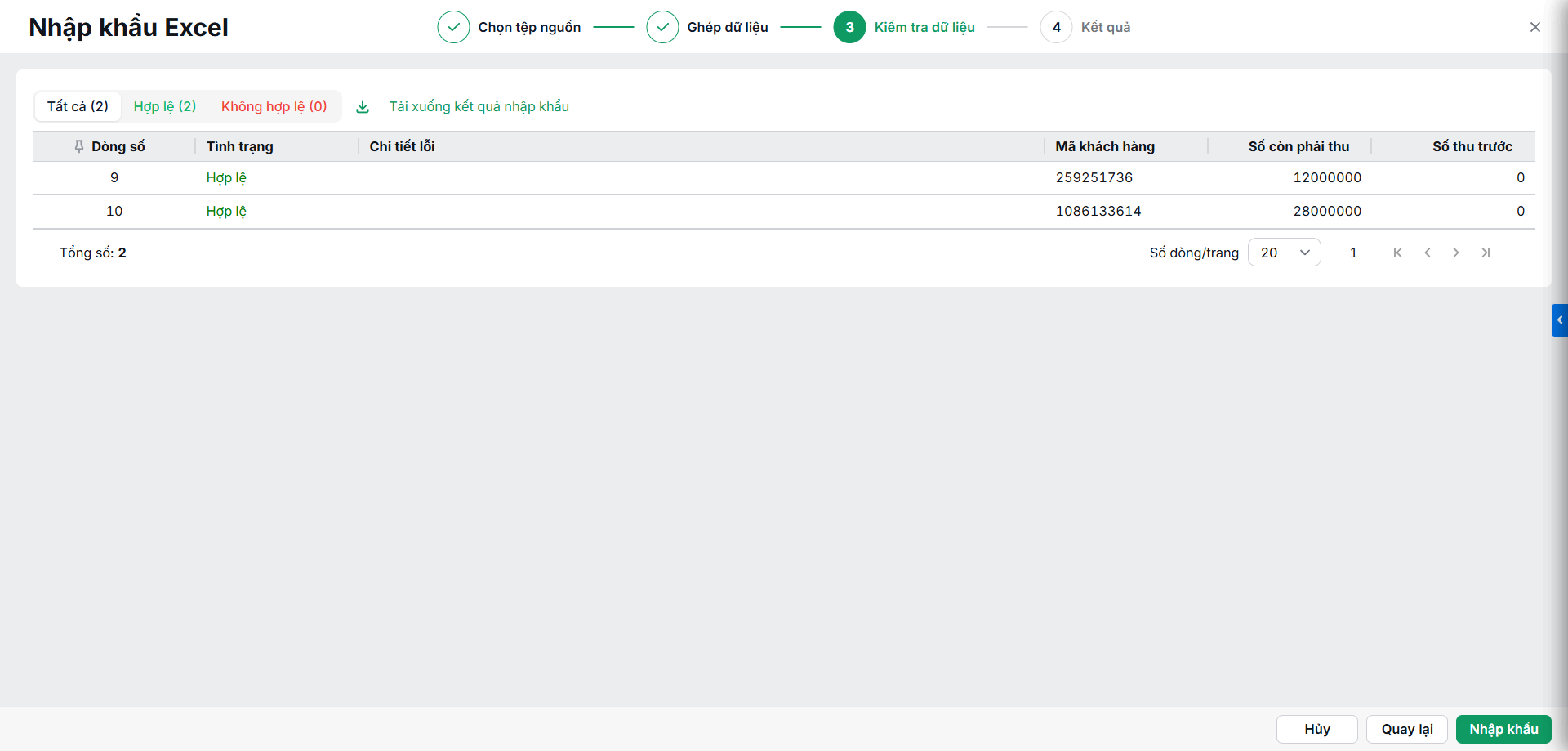This screenshot has width=1568, height=751.
Task: Expand the blue side panel arrow
Action: 1560,320
